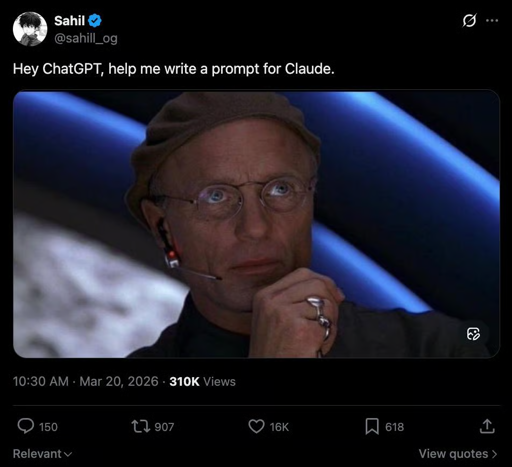Click the 907 reposts count
Screen dimensions: 512x467
click(x=164, y=427)
